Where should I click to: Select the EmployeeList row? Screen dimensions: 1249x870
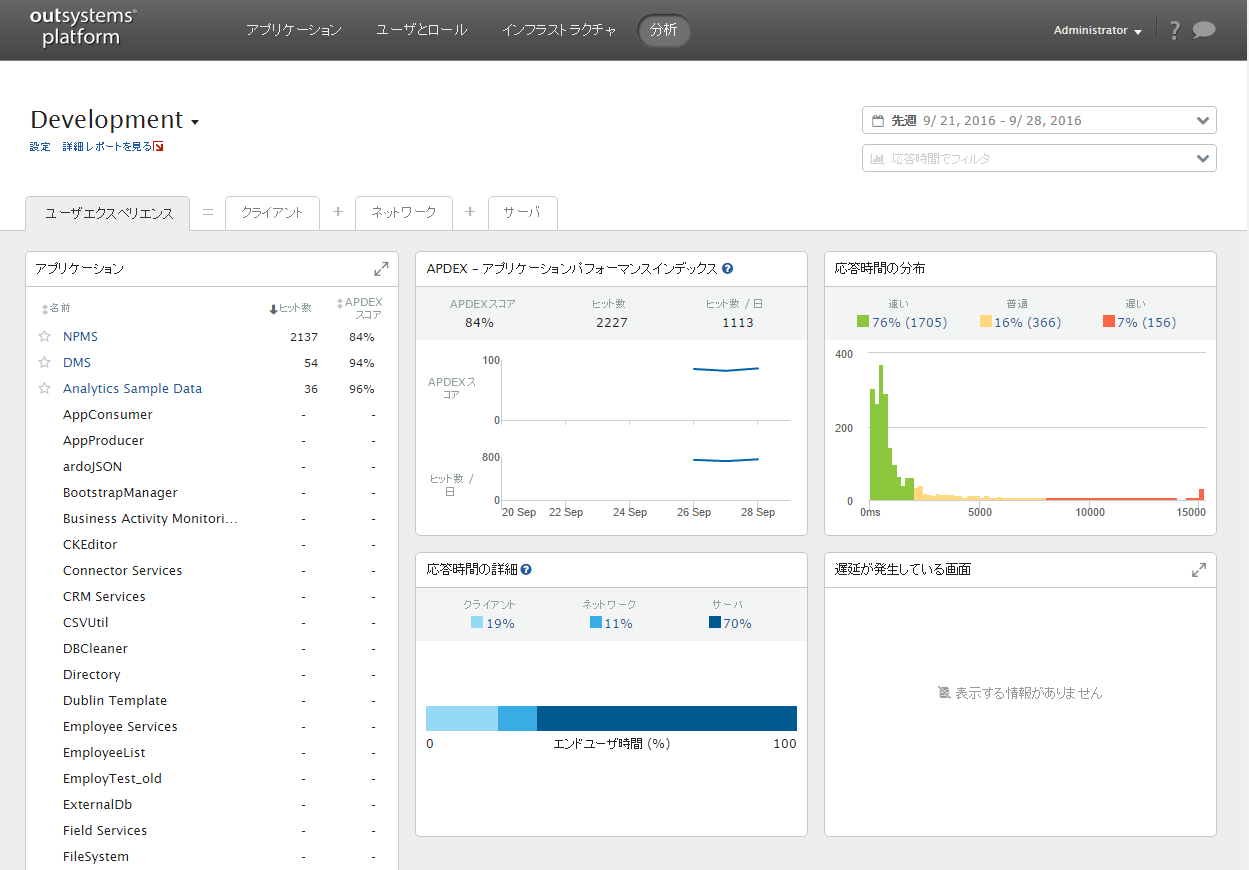212,753
